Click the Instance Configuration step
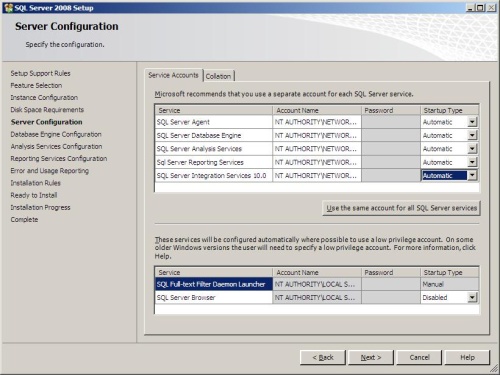This screenshot has width=500, height=375. click(x=44, y=98)
